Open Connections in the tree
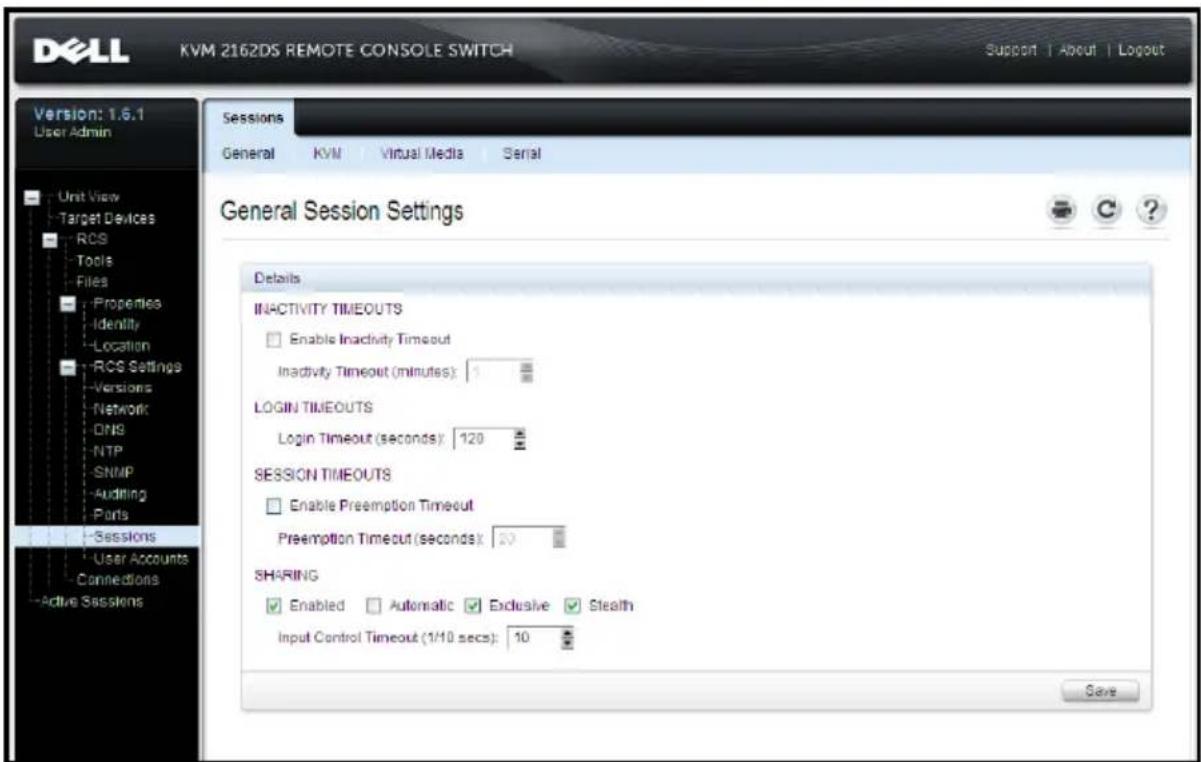 pos(119,581)
